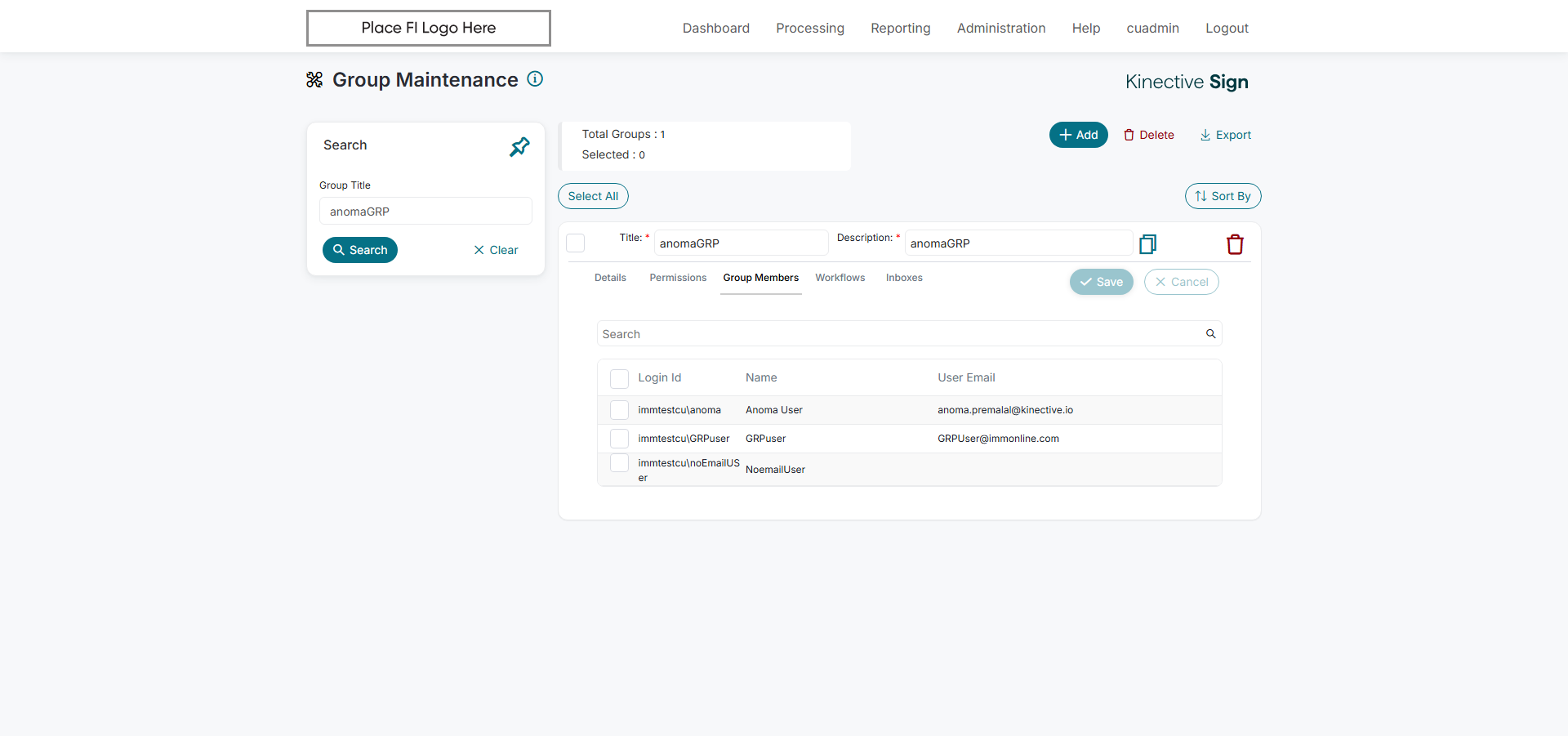Click the name Anoma User
This screenshot has height=736, width=1568.
(774, 410)
